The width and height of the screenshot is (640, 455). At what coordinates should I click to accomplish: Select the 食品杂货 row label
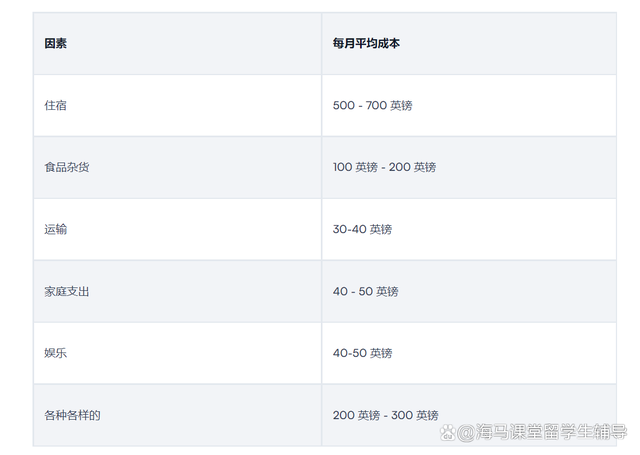pyautogui.click(x=67, y=167)
